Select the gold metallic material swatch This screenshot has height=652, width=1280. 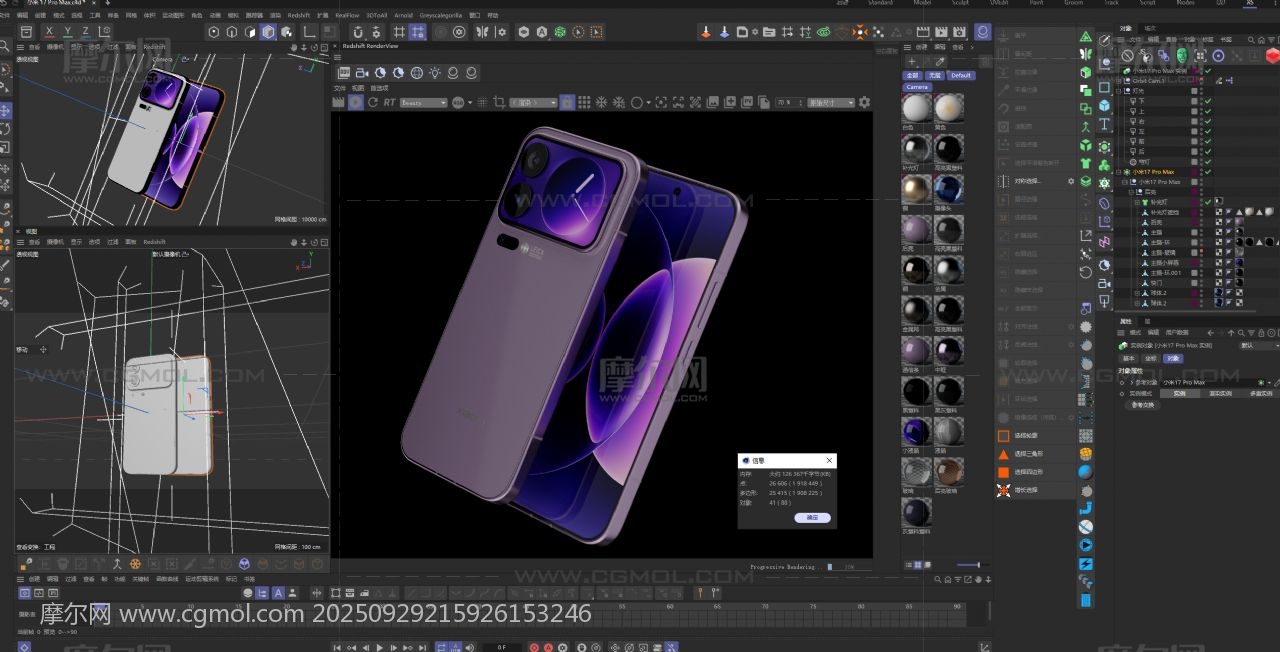[x=916, y=187]
